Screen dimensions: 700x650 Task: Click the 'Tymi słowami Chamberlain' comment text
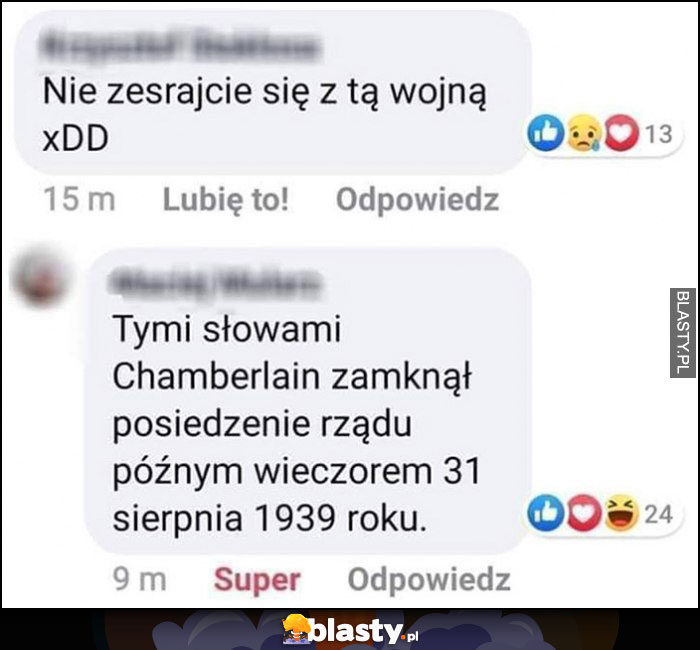click(x=297, y=423)
